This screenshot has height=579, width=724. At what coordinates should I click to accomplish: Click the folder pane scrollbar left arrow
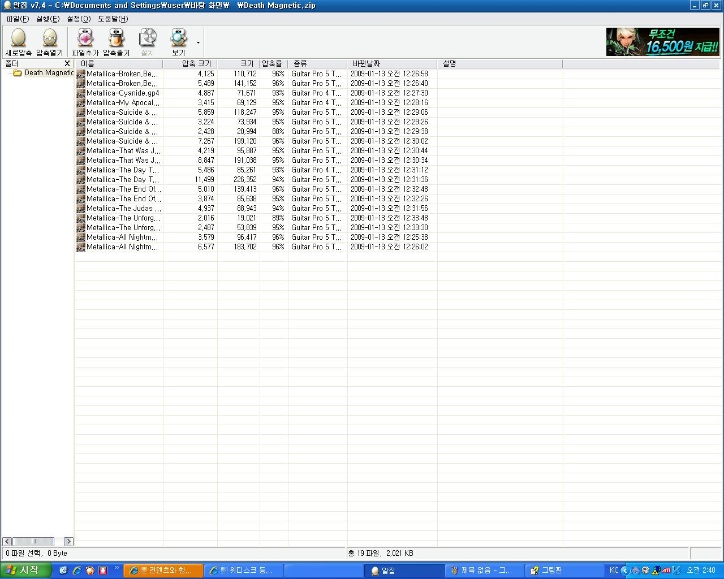(7, 541)
